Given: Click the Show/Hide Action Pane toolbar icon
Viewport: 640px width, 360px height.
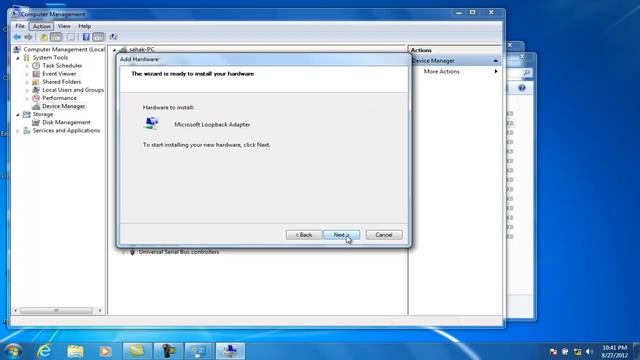Looking at the screenshot, I should pos(99,37).
